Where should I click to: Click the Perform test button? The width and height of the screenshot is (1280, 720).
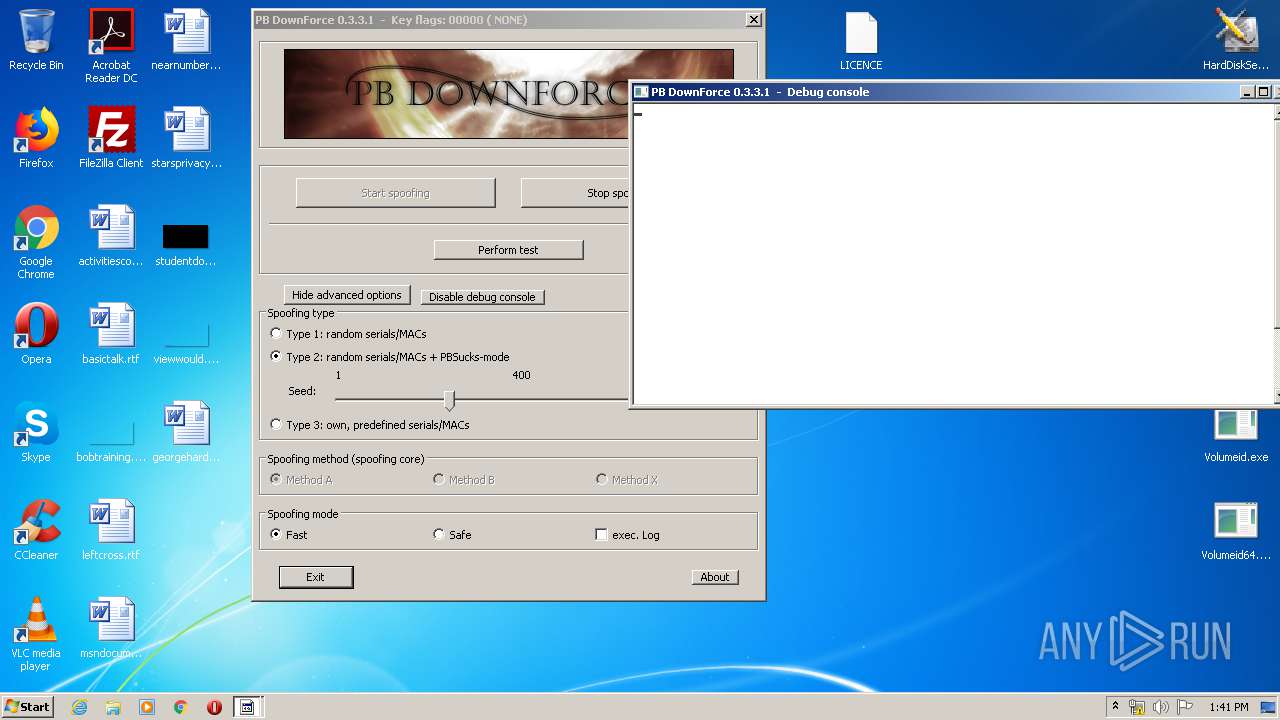point(508,250)
